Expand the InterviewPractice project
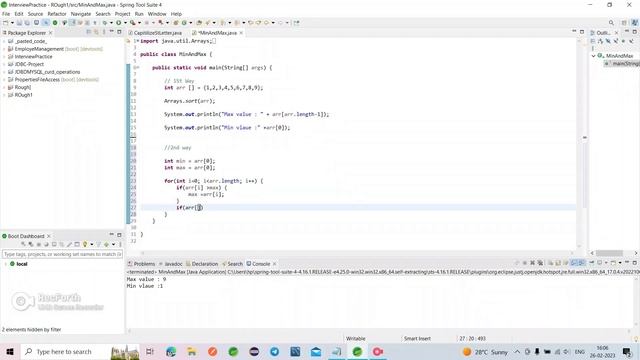 (x=4, y=57)
